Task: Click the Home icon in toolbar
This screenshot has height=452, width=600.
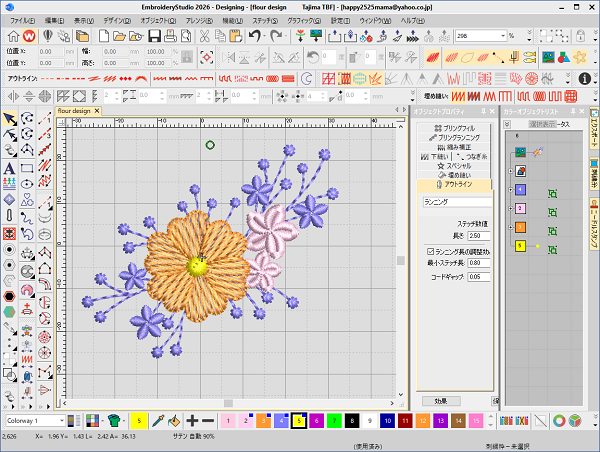Action: 13,36
